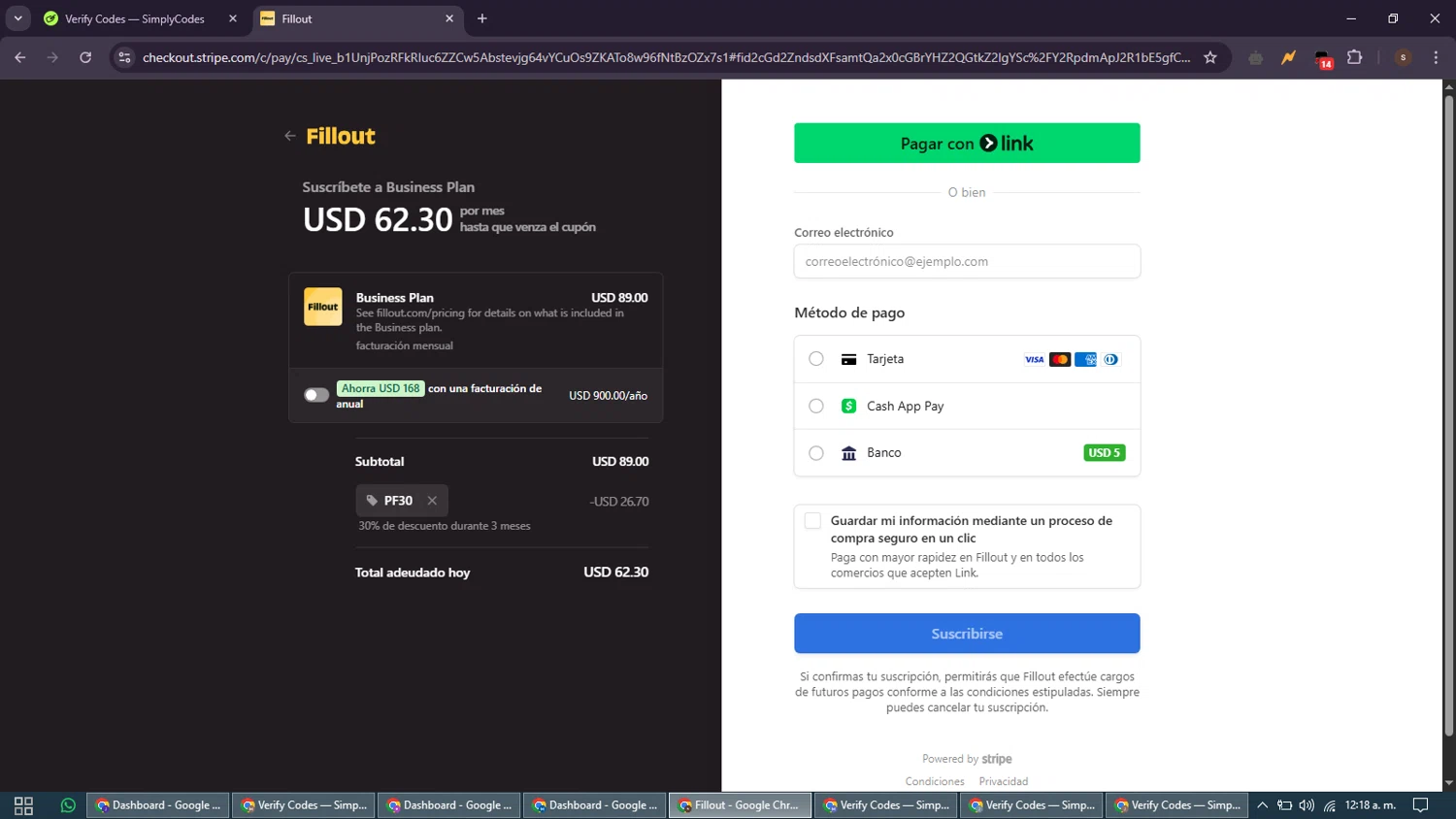
Task: Click the address bar URL
Action: click(666, 57)
